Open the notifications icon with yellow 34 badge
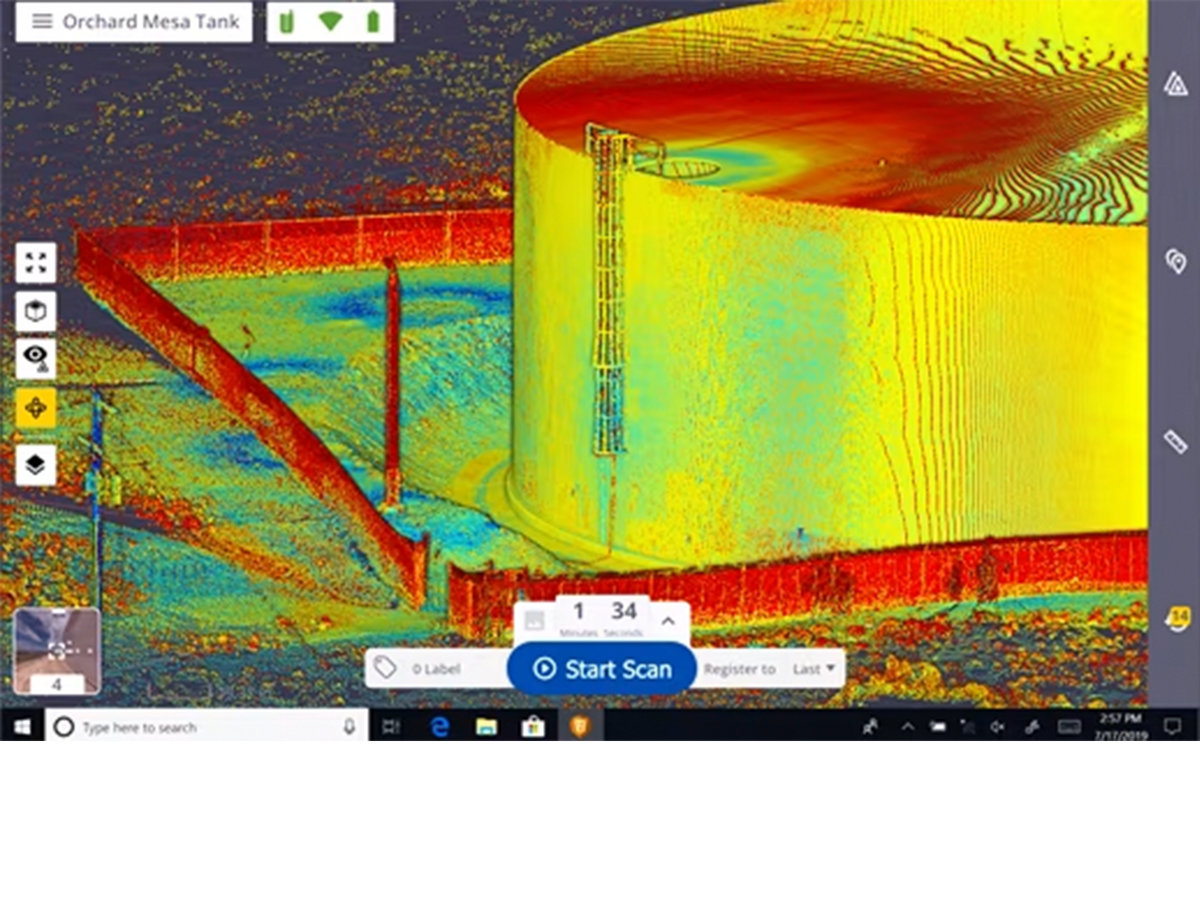 [x=1178, y=618]
